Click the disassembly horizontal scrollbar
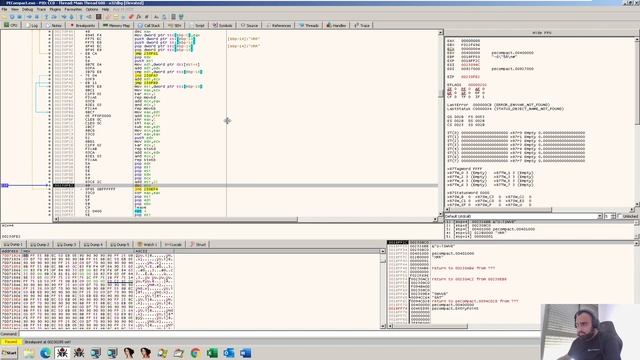This screenshot has height=360, width=640. 246,219
